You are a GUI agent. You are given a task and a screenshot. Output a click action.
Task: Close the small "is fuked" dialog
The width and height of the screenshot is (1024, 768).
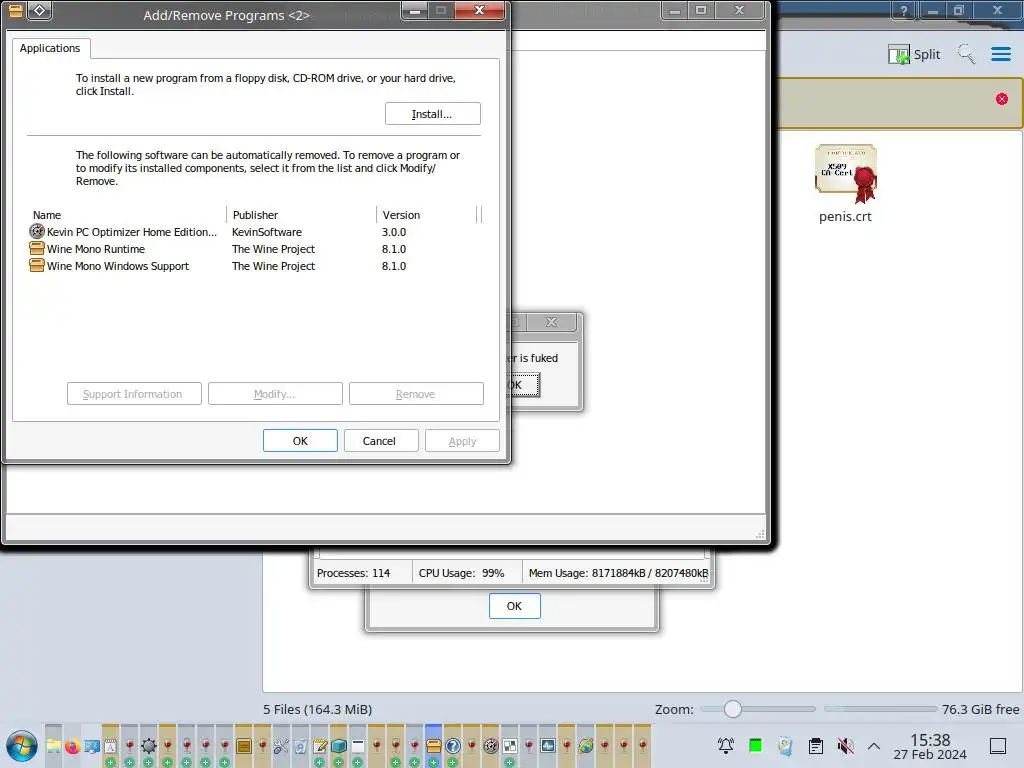(552, 322)
